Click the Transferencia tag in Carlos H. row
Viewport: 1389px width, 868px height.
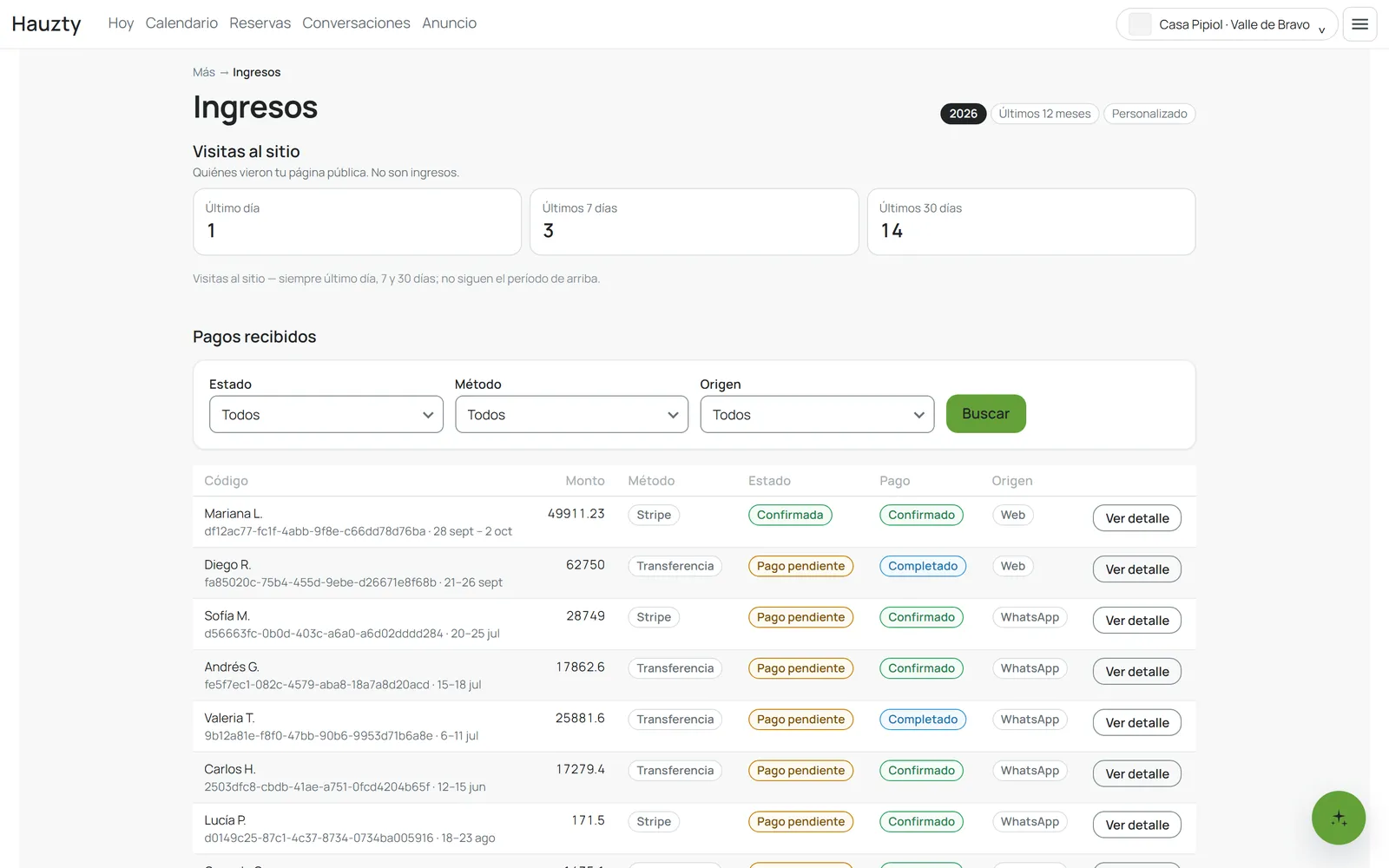tap(675, 771)
